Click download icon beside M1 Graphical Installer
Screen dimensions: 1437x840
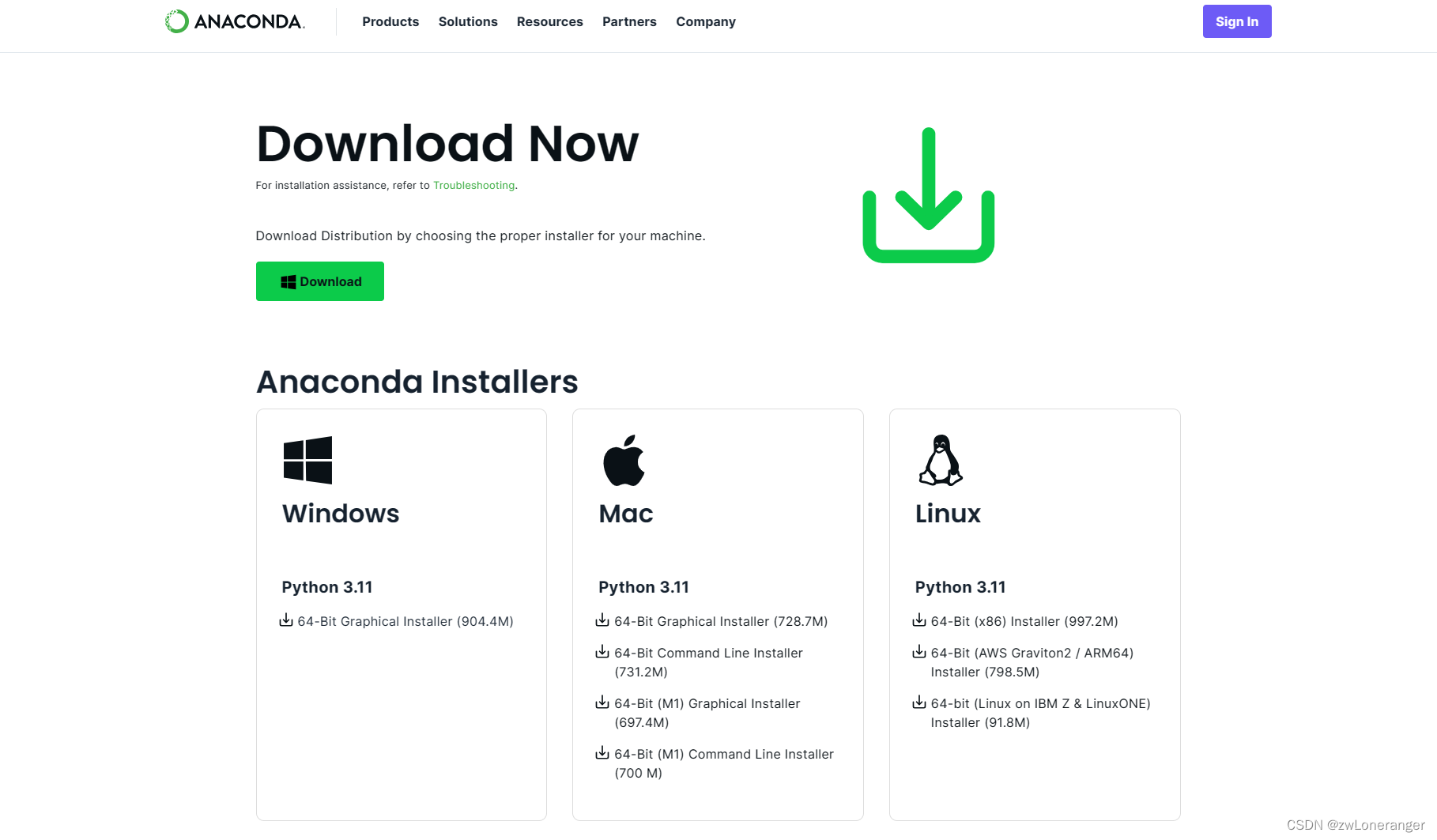tap(602, 703)
